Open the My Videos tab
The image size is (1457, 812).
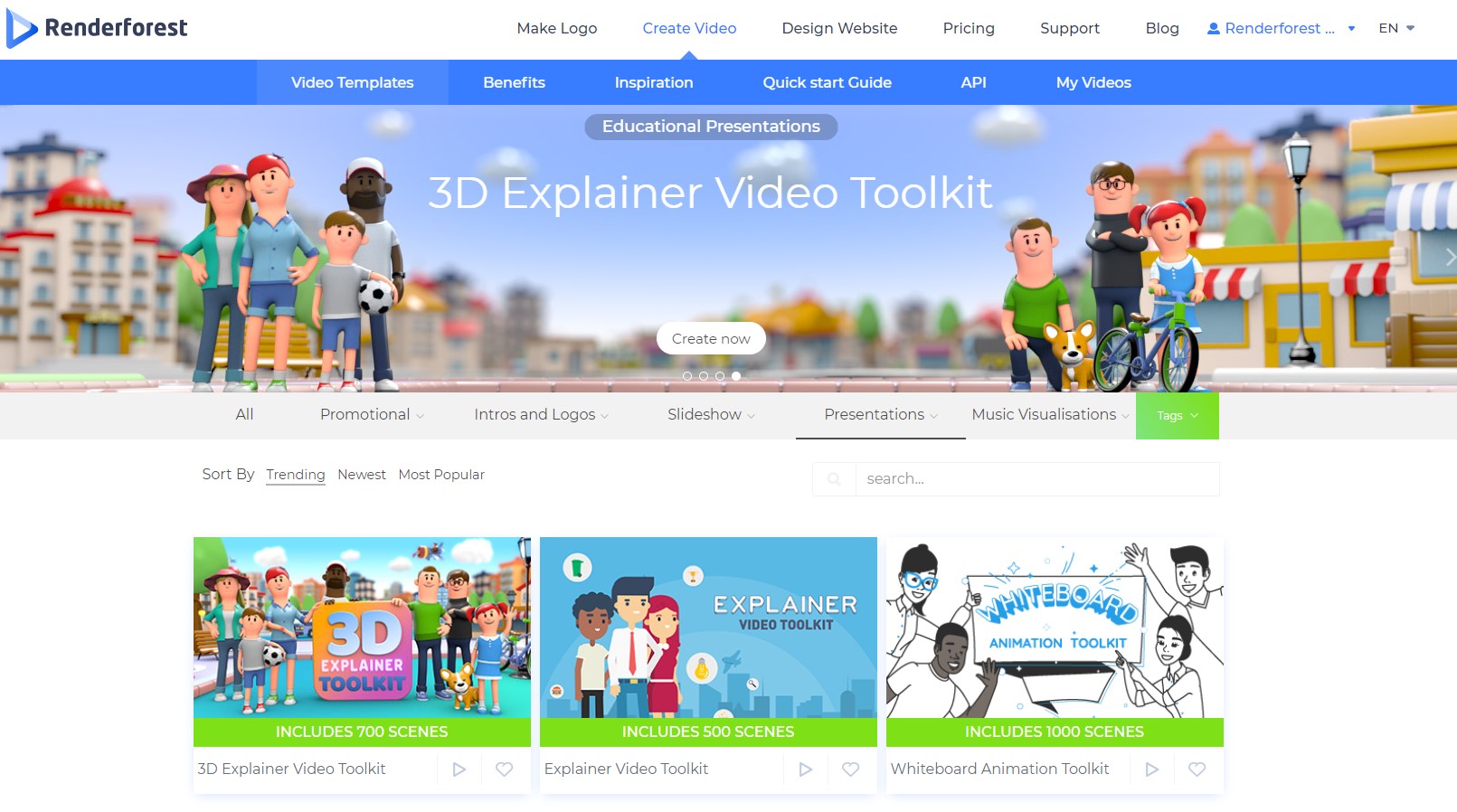point(1093,82)
